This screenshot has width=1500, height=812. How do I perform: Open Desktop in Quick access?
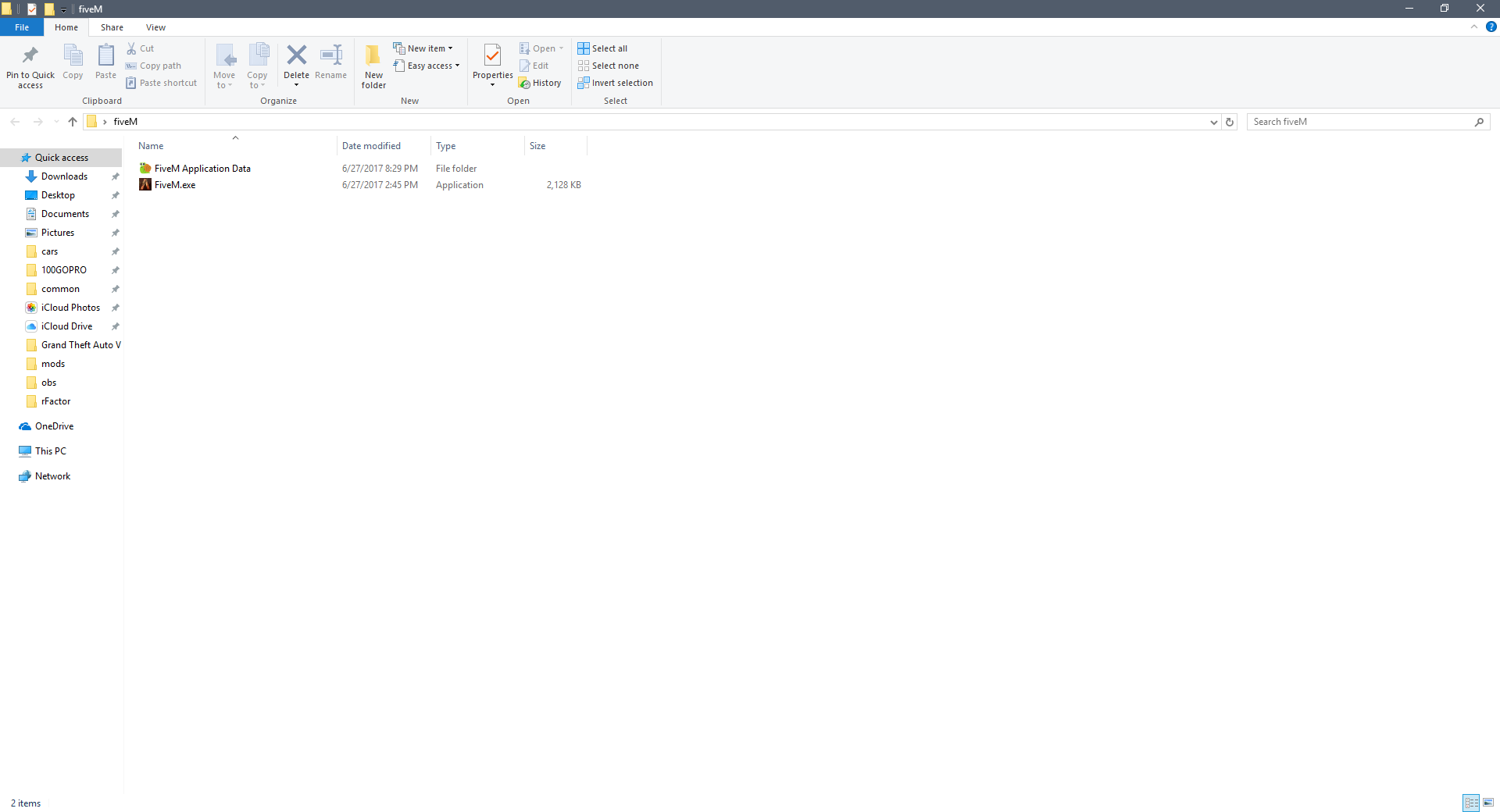pyautogui.click(x=58, y=195)
